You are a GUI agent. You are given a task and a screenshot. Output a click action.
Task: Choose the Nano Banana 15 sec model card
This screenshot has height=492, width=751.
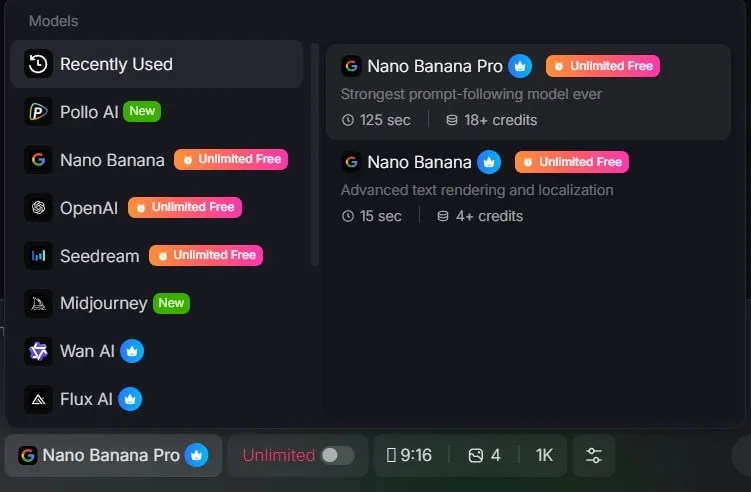pos(528,188)
